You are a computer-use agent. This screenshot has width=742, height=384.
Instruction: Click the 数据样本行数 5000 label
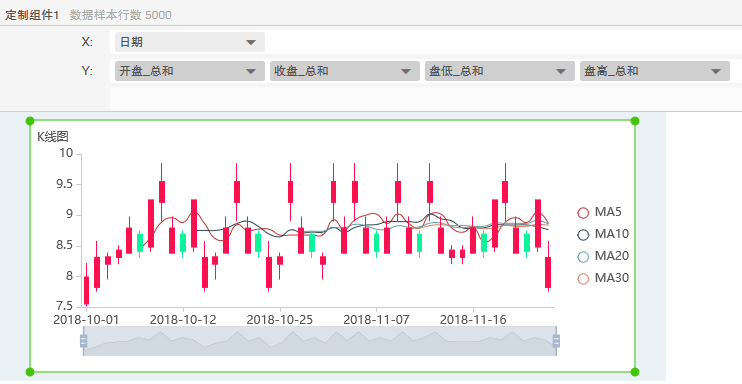click(x=121, y=15)
